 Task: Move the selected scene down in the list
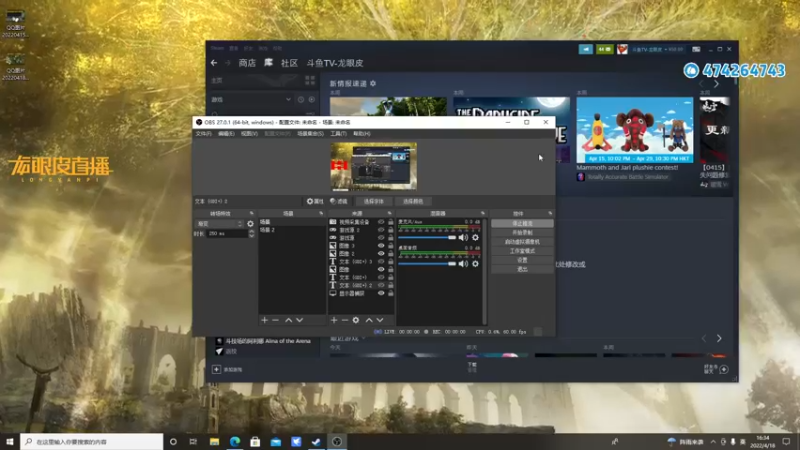299,320
